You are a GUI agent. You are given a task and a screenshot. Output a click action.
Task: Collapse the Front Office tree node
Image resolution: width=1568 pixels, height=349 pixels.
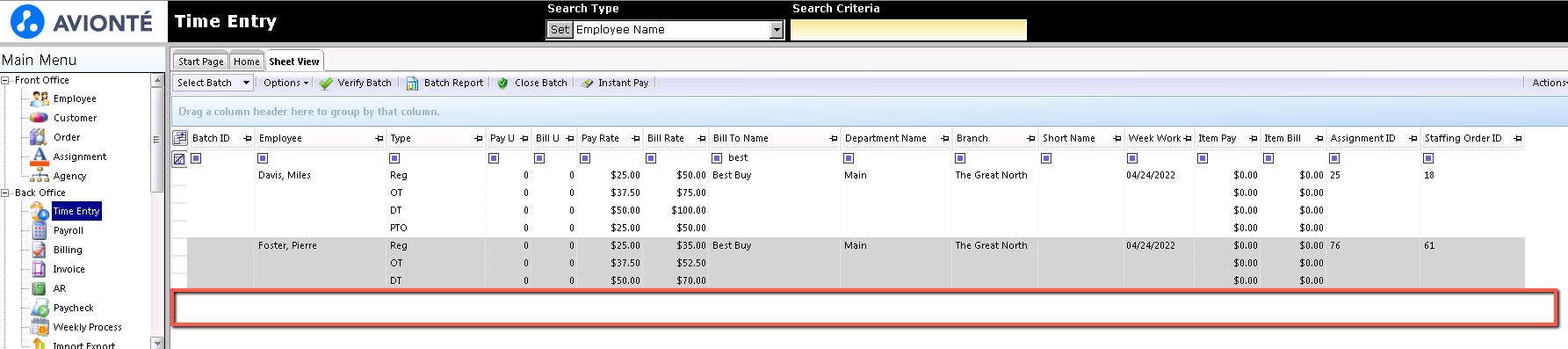5,80
